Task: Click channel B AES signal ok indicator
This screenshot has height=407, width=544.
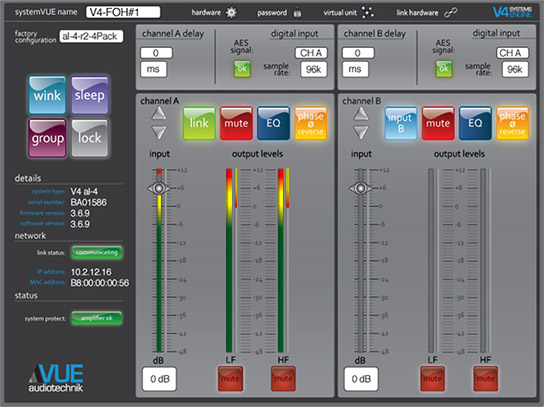Action: click(x=444, y=68)
